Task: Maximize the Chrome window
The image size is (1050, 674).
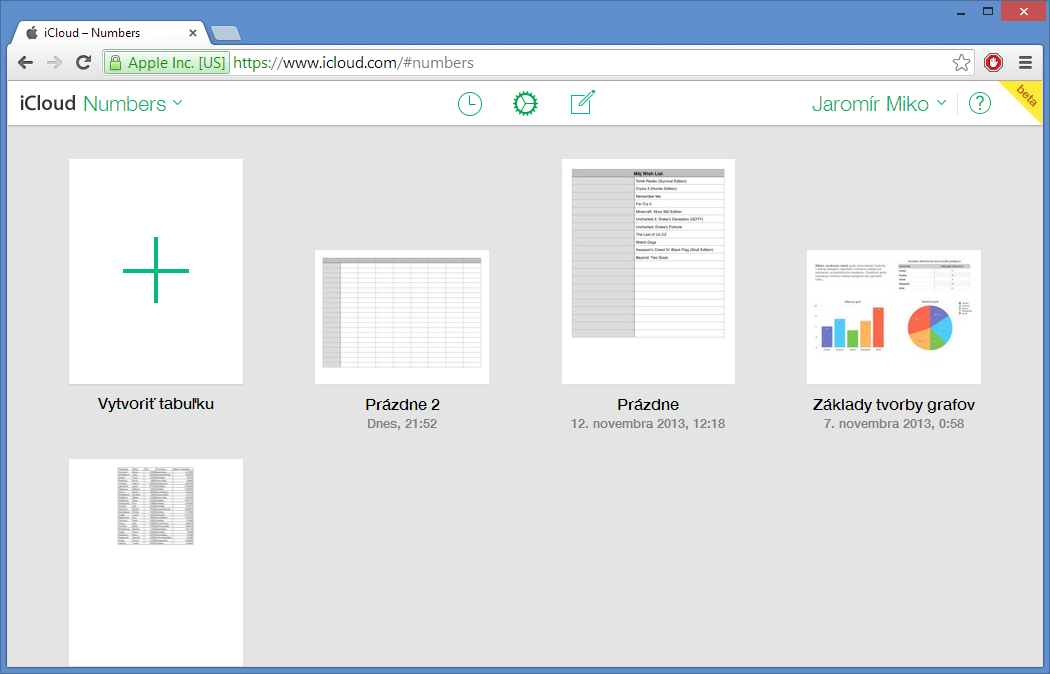Action: [988, 11]
